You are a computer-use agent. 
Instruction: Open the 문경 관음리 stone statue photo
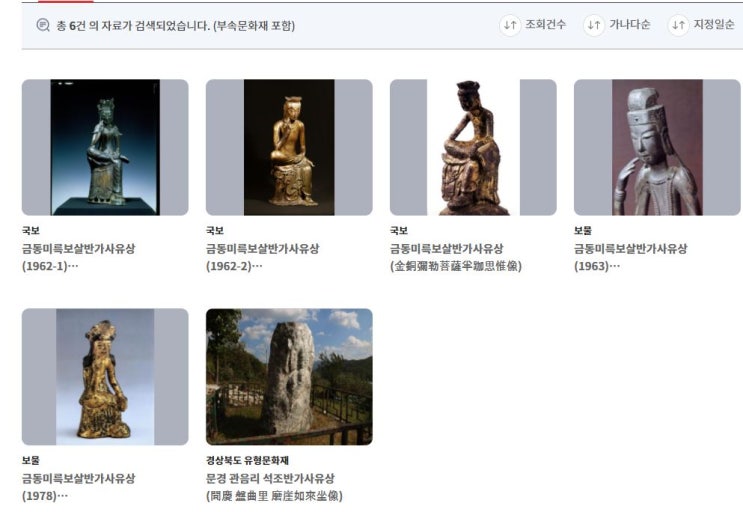pos(289,377)
